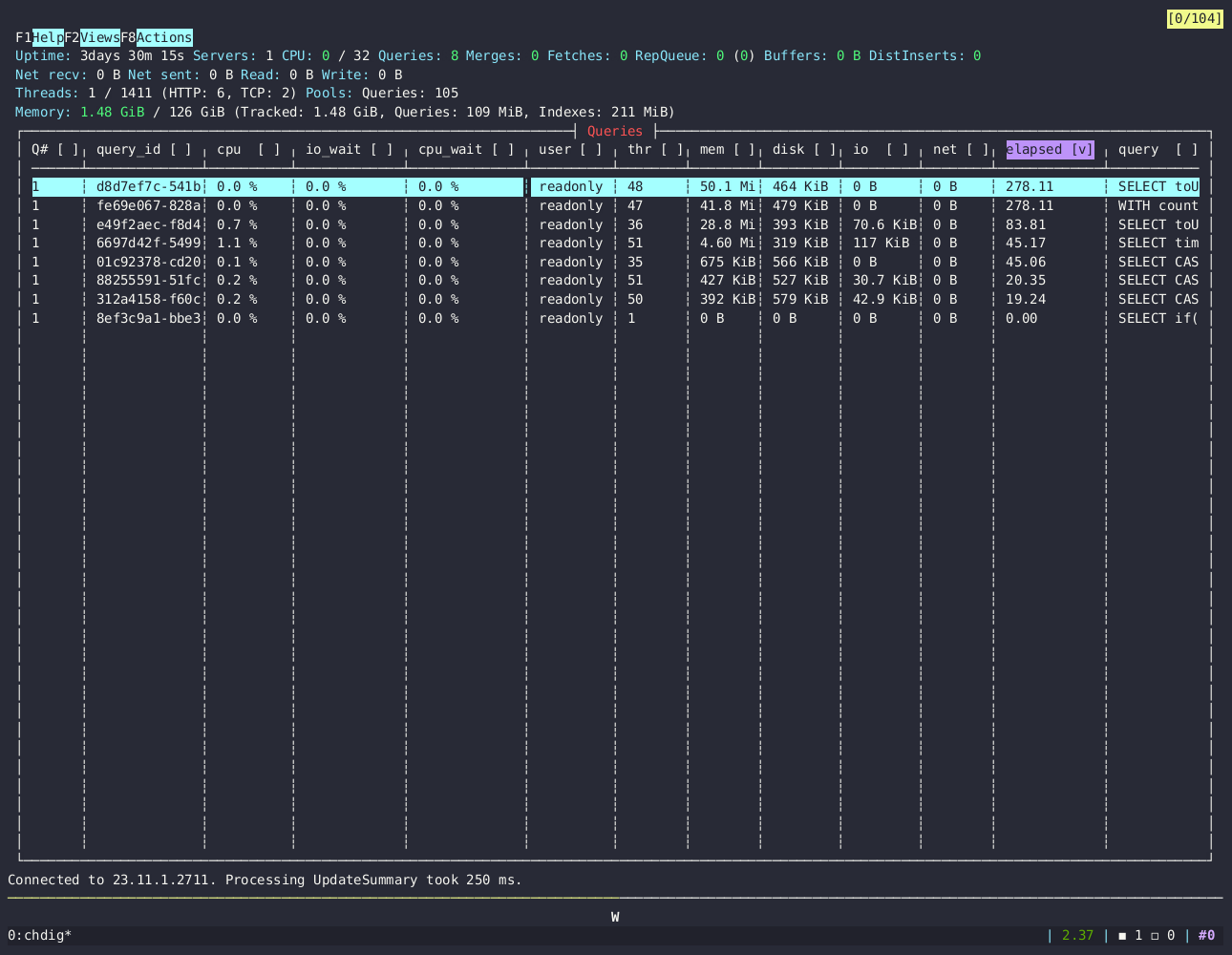
Task: Sort table by mem column header
Action: tap(728, 149)
